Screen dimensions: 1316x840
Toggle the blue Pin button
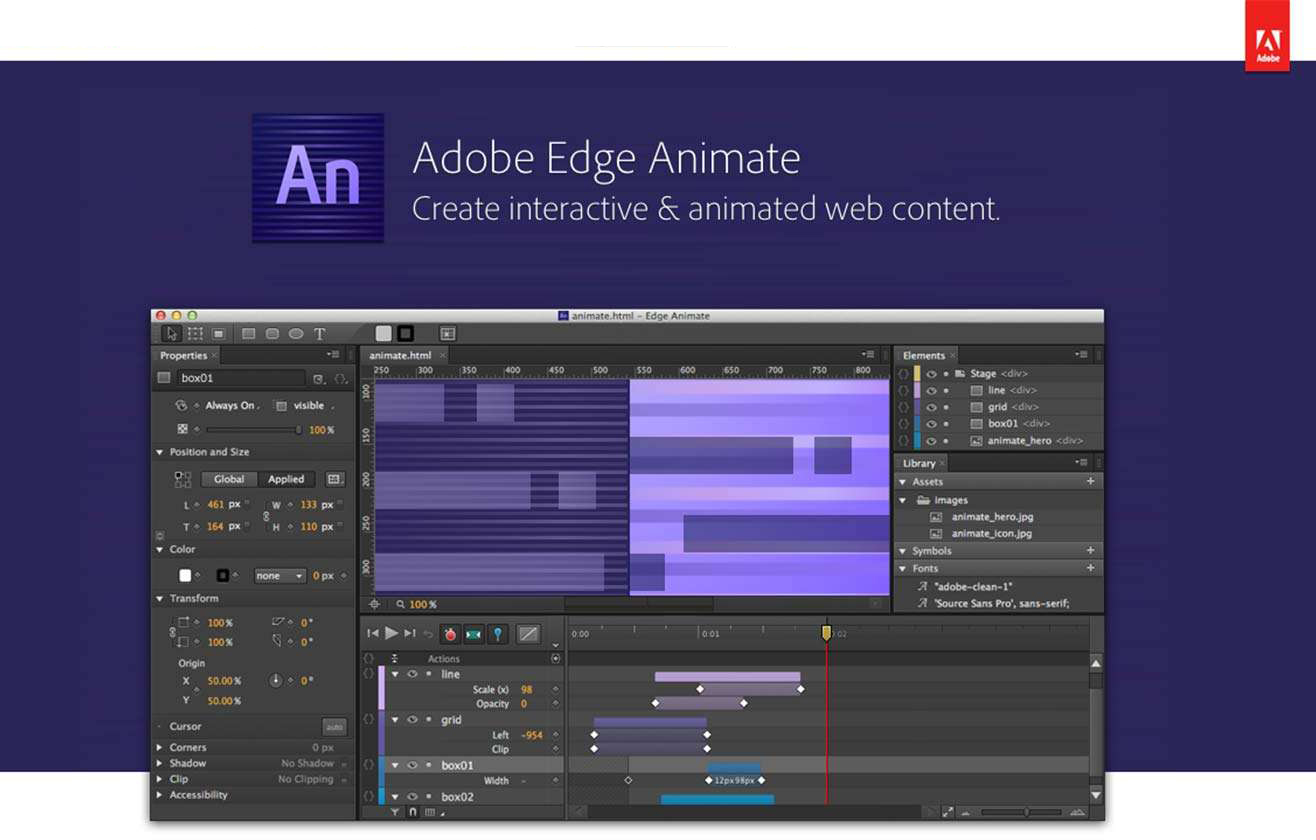[498, 634]
